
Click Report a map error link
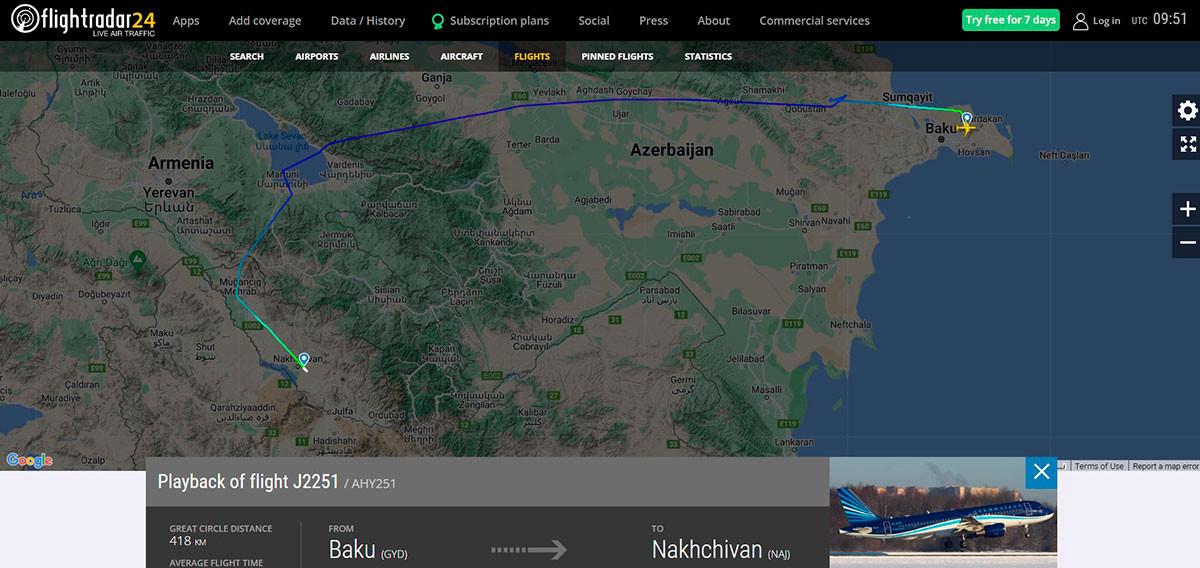click(x=1165, y=466)
